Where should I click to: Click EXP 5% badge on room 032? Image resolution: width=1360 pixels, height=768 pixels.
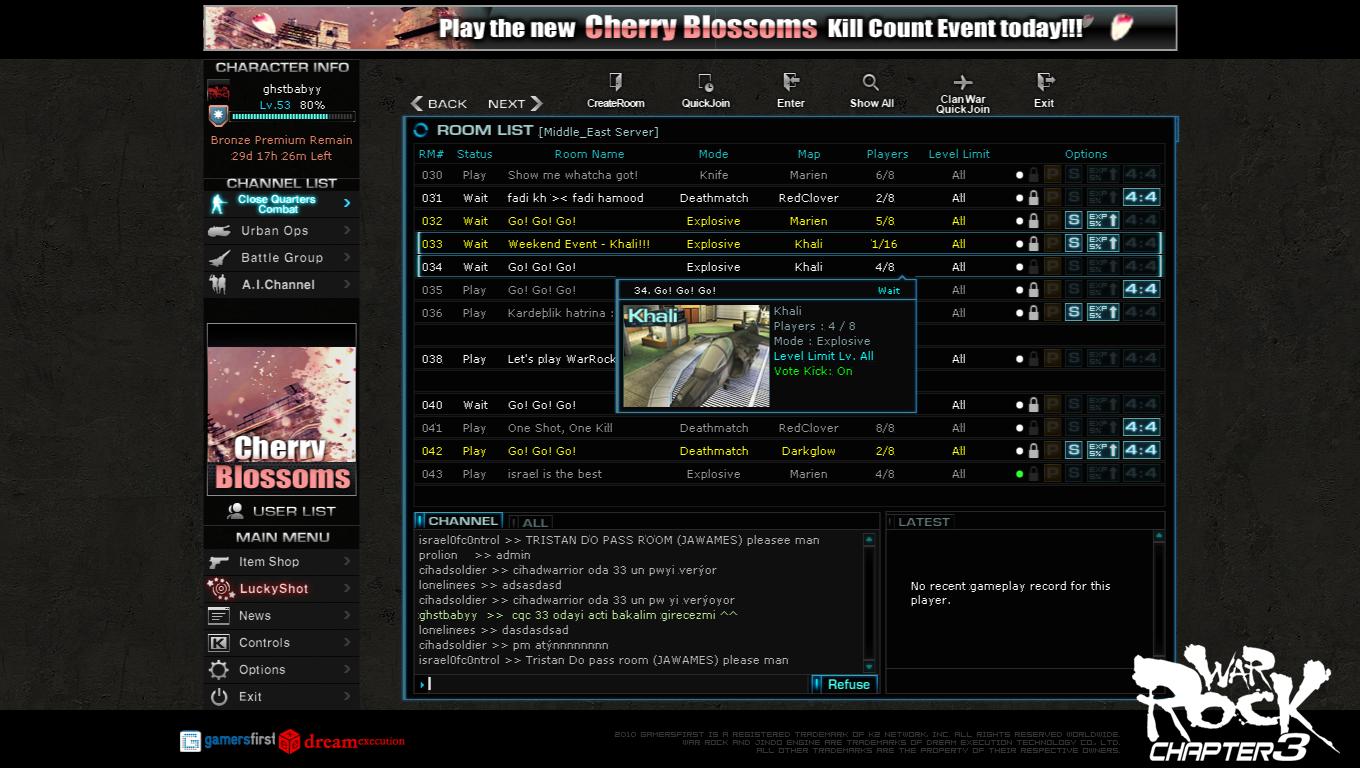pyautogui.click(x=1103, y=220)
